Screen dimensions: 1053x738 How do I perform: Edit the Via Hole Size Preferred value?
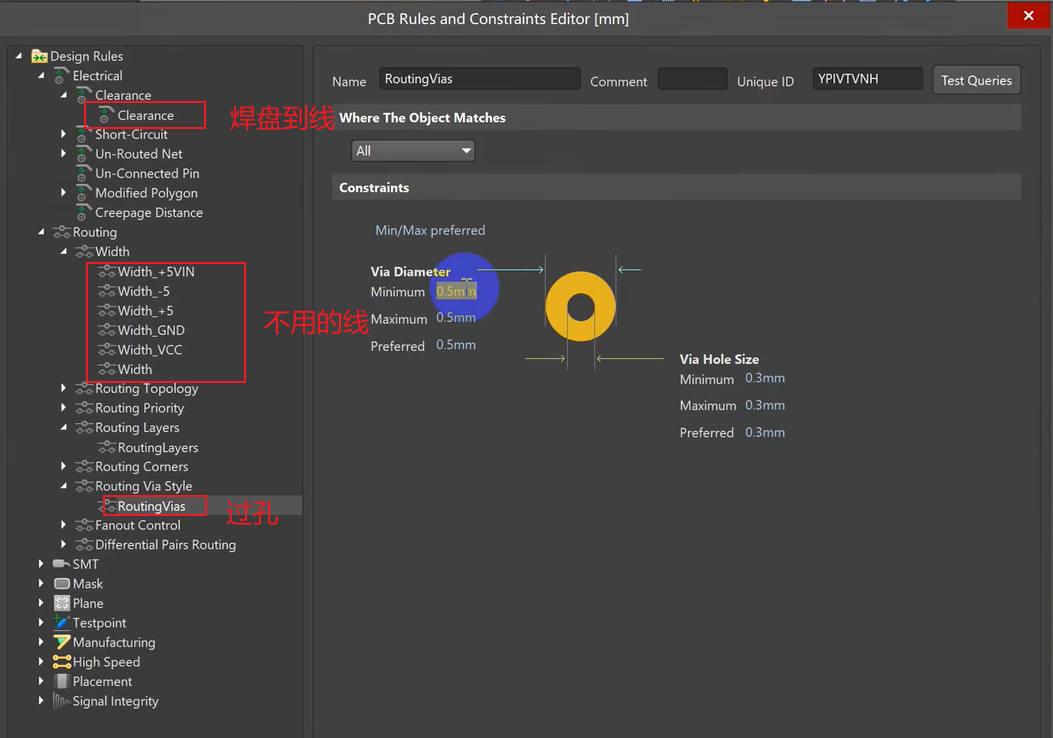point(765,432)
